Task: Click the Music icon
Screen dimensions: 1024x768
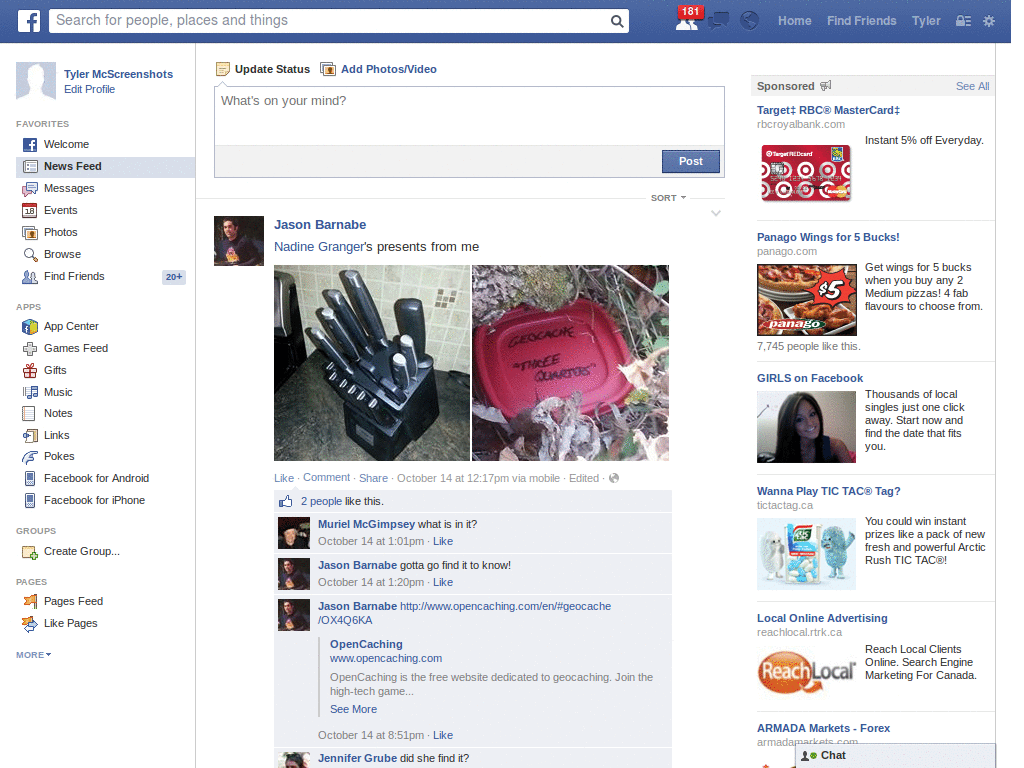Action: pyautogui.click(x=30, y=392)
